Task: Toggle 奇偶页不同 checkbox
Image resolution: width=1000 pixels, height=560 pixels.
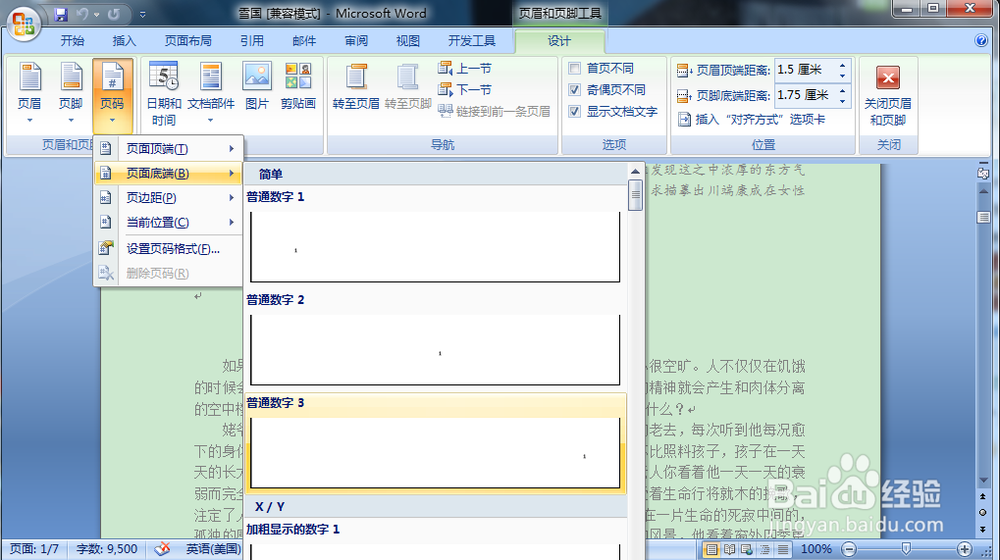Action: click(x=575, y=90)
